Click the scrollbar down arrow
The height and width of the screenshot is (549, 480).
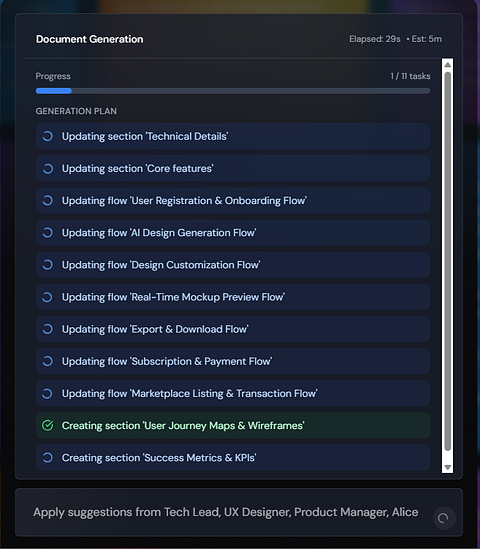447,467
